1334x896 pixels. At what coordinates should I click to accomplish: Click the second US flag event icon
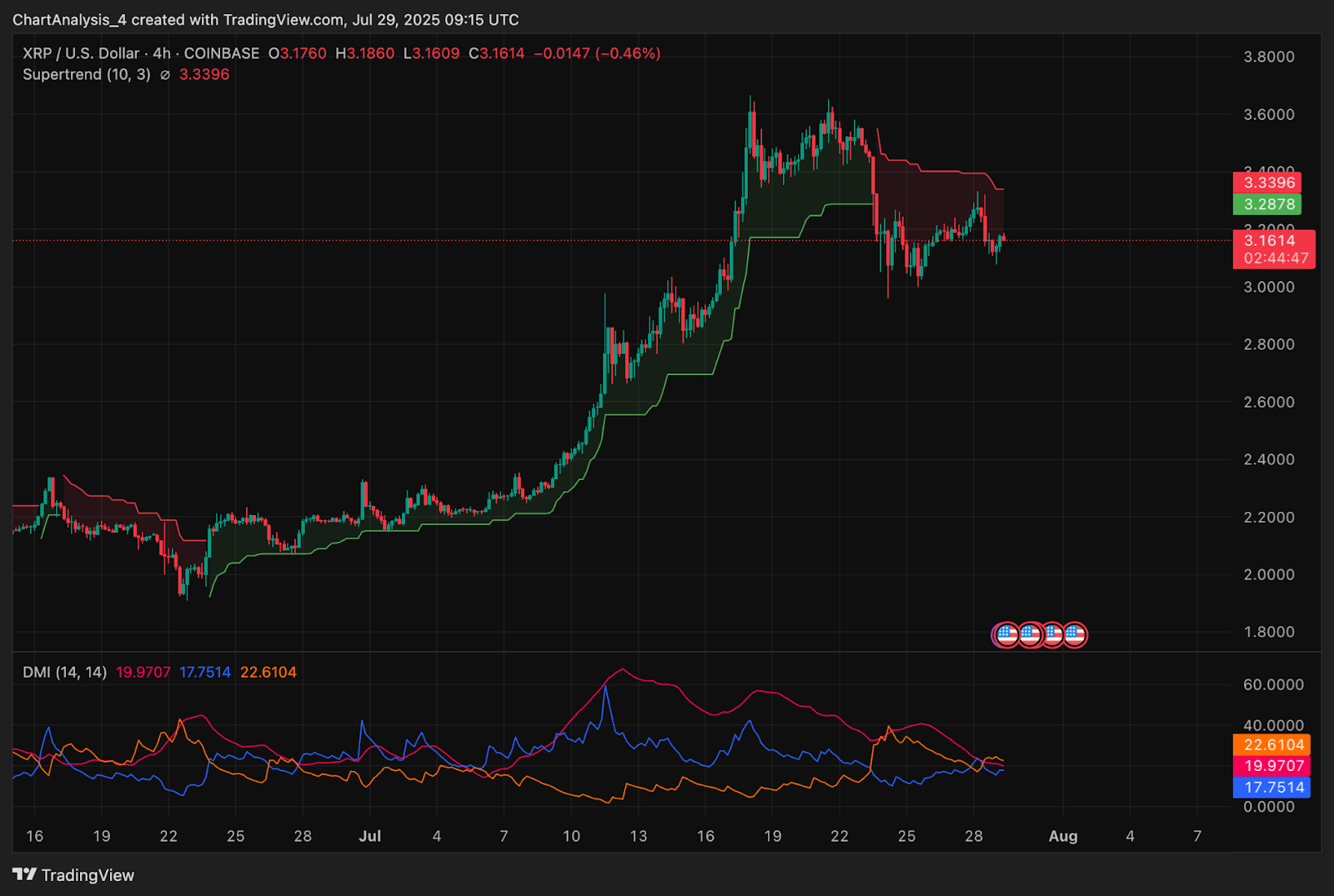click(x=1030, y=635)
